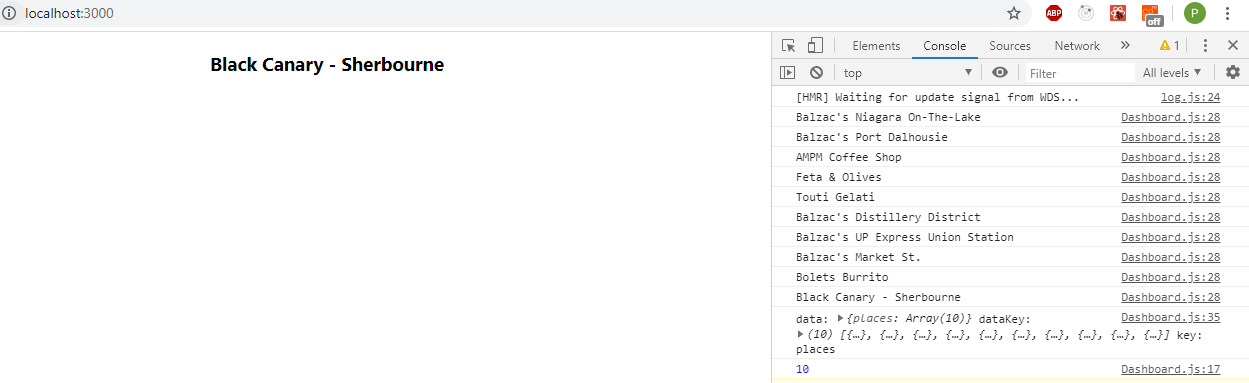Open the Network tab
The width and height of the screenshot is (1249, 383).
pyautogui.click(x=1077, y=46)
